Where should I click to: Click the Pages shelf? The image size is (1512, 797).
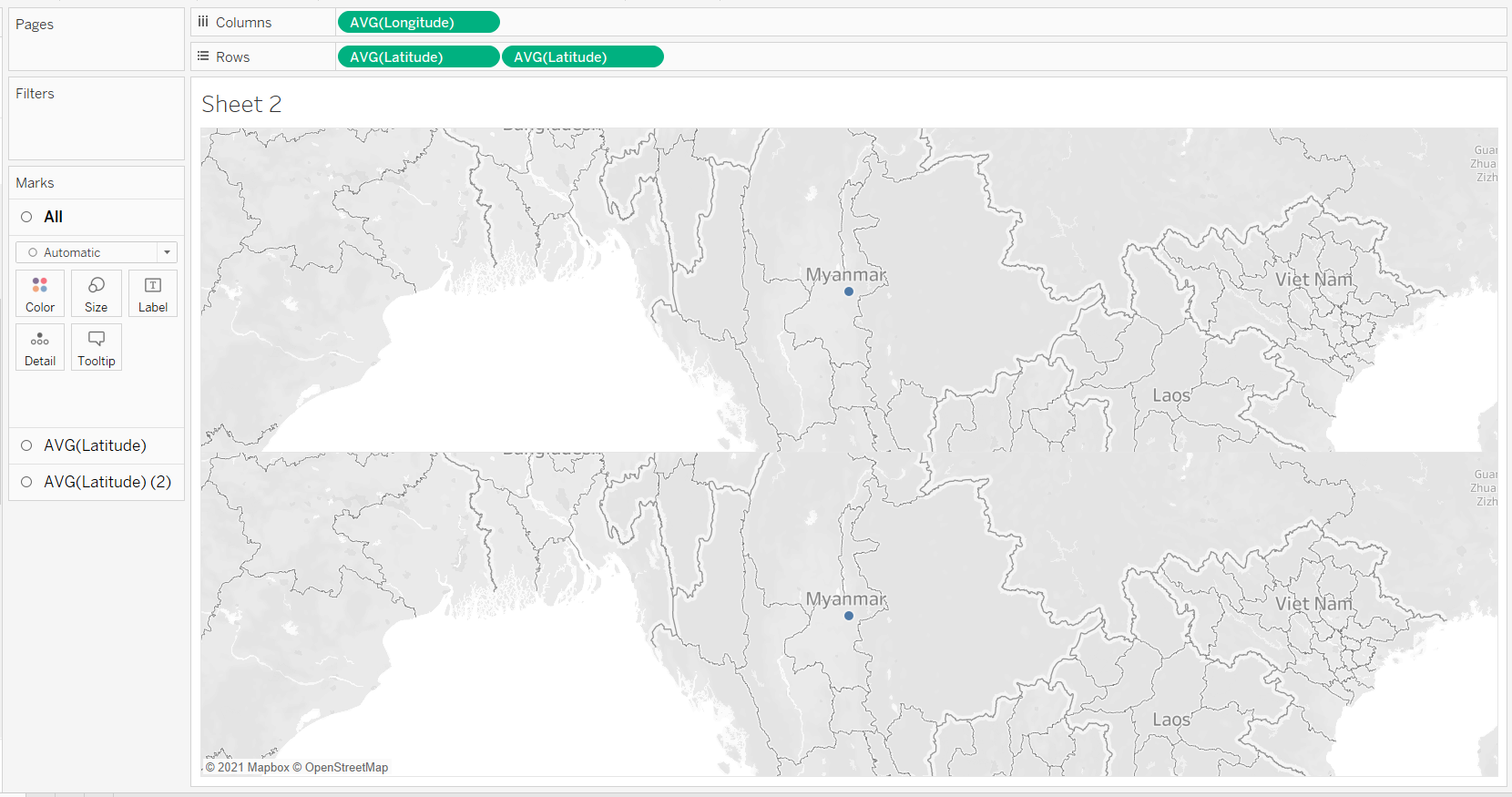(96, 40)
